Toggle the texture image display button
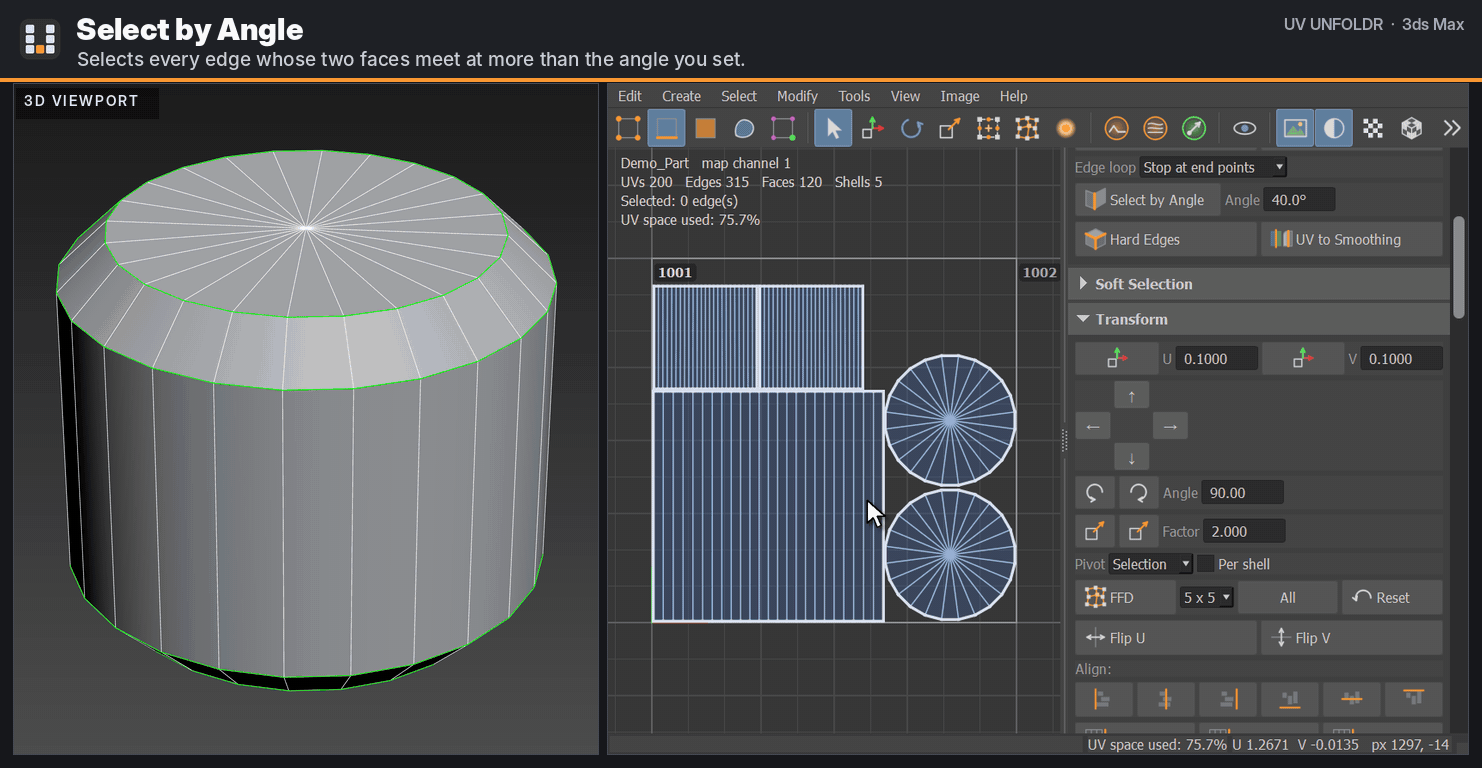This screenshot has width=1482, height=768. (1295, 128)
